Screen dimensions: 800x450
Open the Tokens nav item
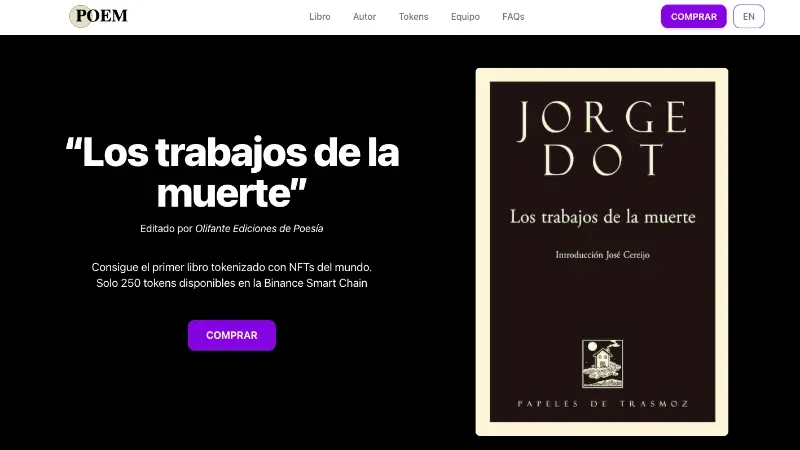pos(413,17)
